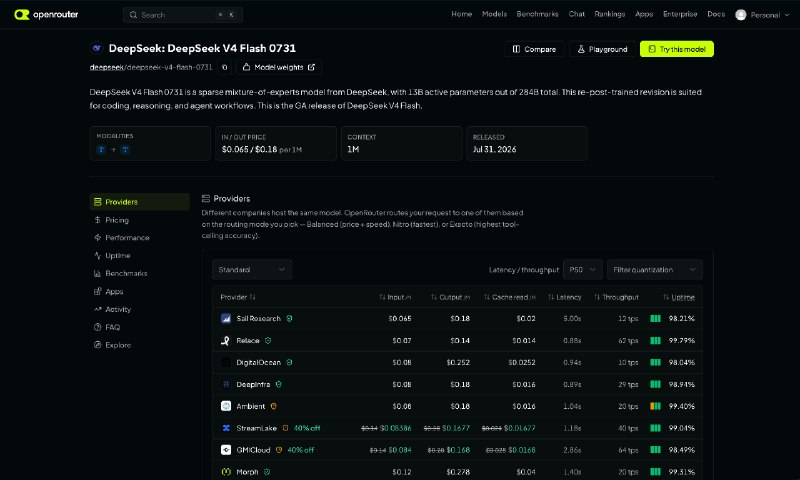Go to Home in top navigation

click(x=462, y=14)
